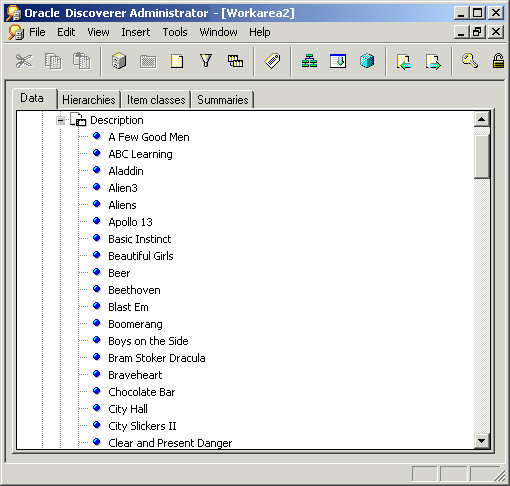Click the New Join toolbar icon

[235, 61]
